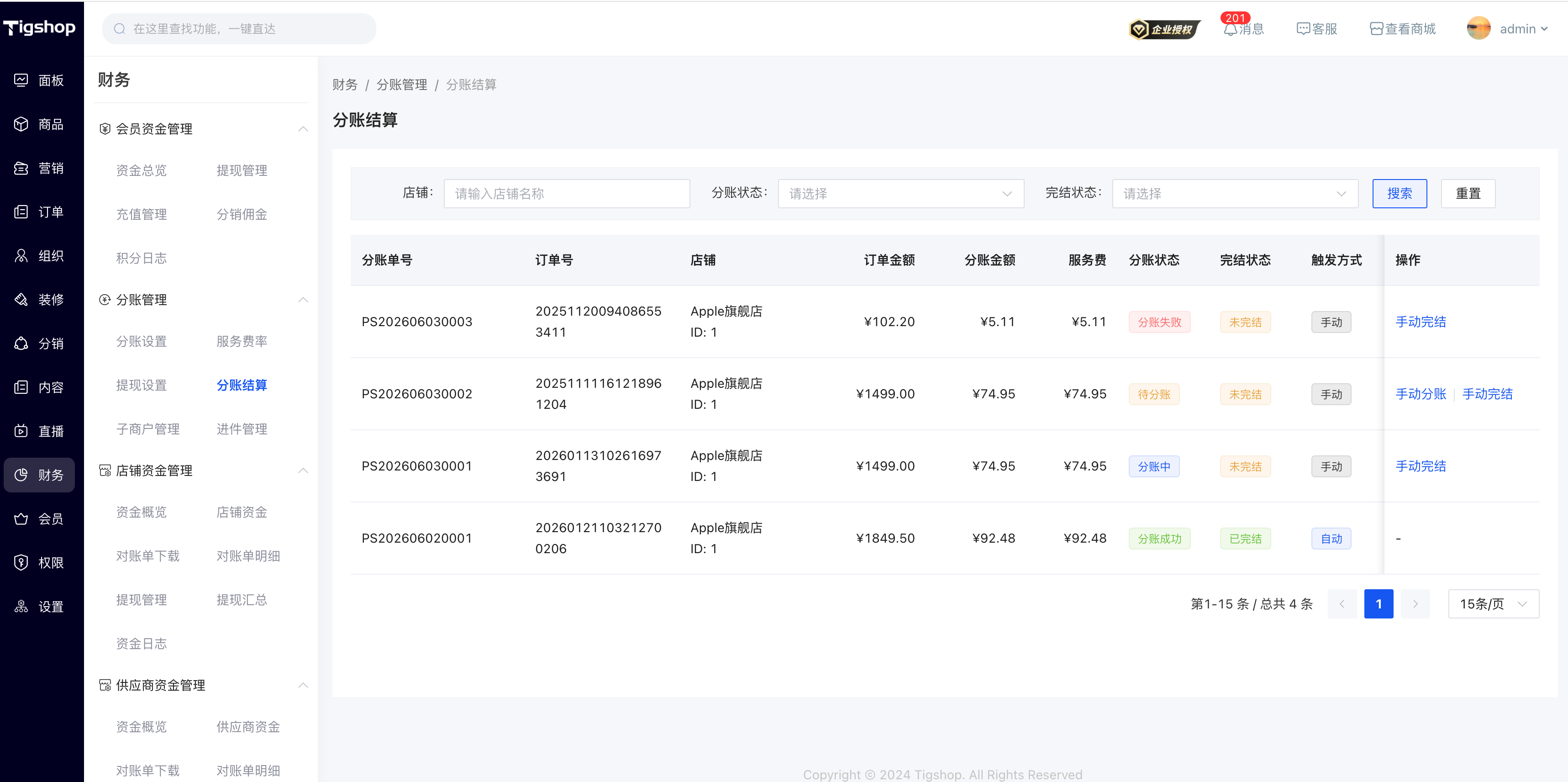Viewport: 1568px width, 782px height.
Task: Click the Tigshop logo
Action: pyautogui.click(x=40, y=27)
